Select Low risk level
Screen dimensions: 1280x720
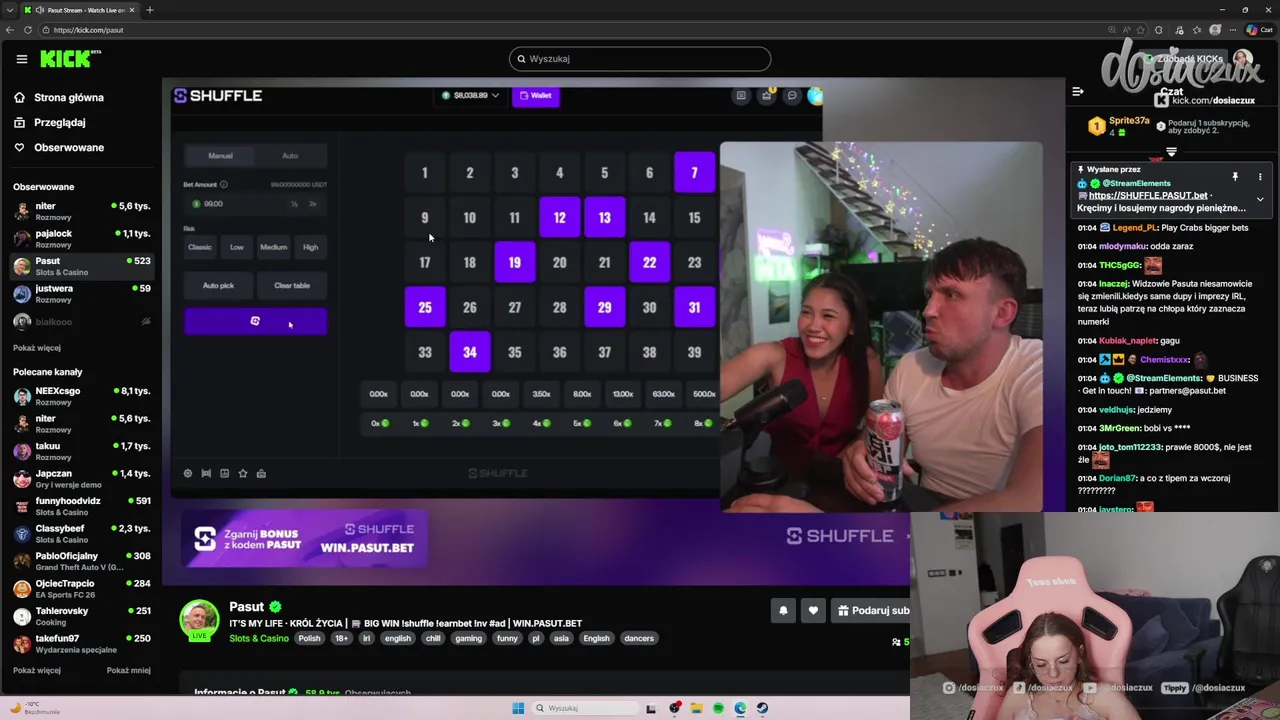[237, 247]
